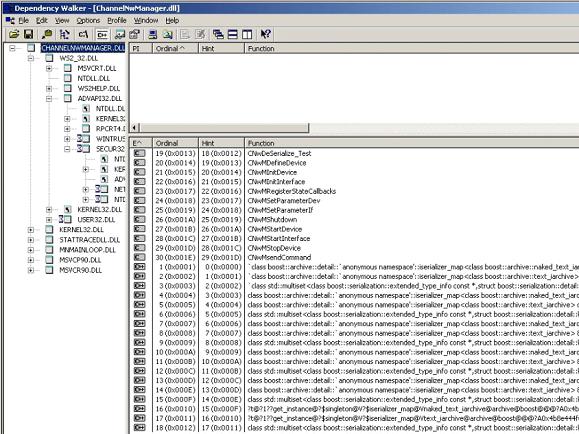Image resolution: width=579 pixels, height=434 pixels.
Task: Expand the USER32.DLL tree node
Action: point(49,220)
